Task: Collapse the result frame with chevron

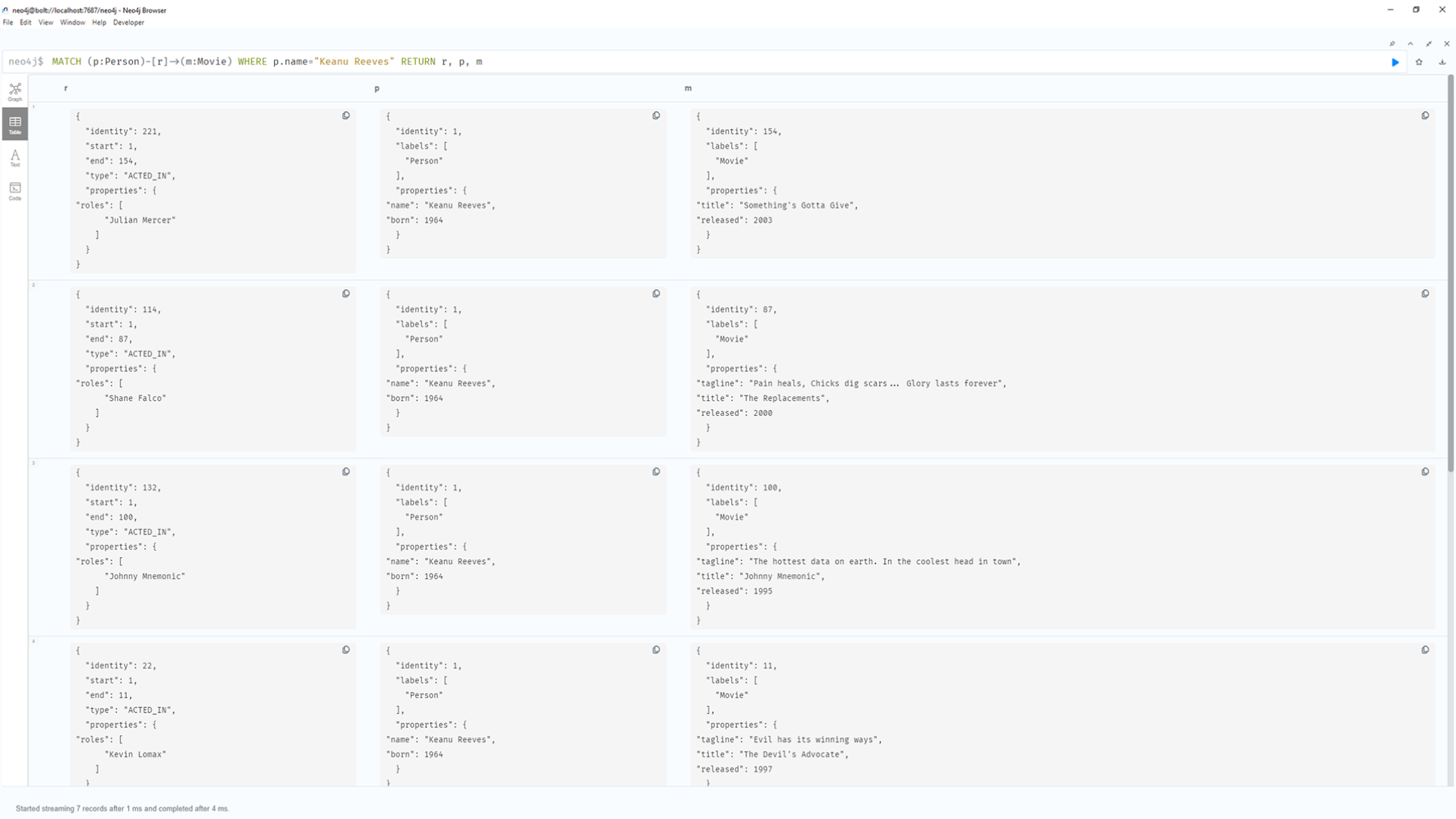Action: coord(1410,44)
